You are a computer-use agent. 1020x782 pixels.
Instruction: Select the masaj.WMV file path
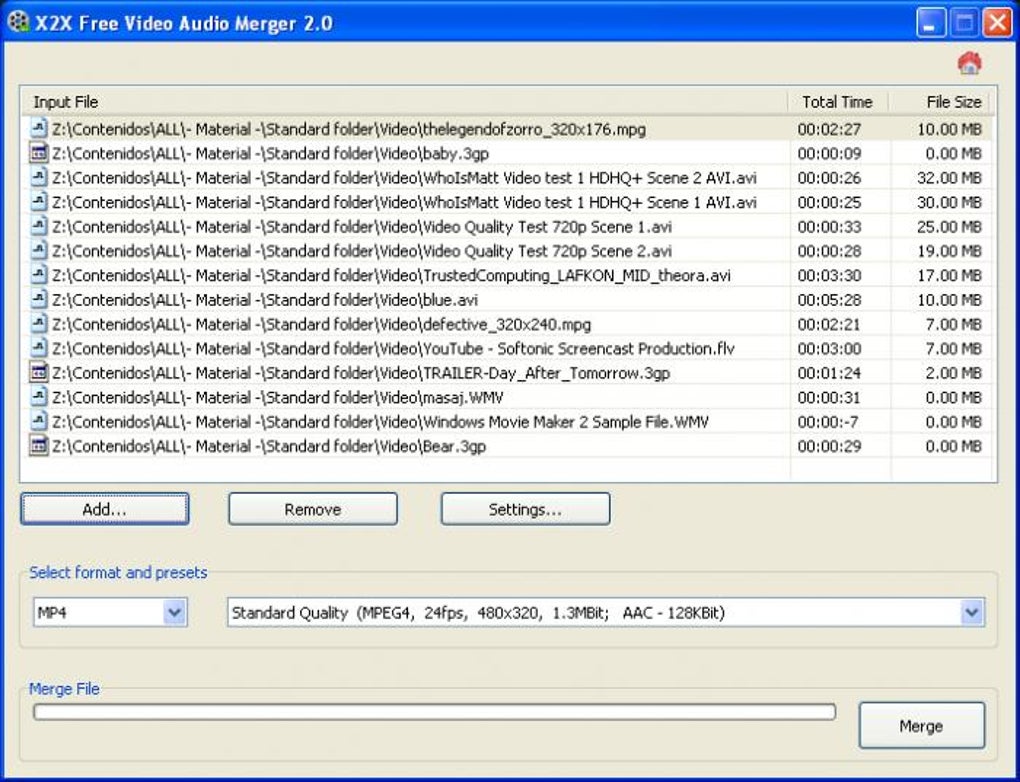click(x=278, y=398)
